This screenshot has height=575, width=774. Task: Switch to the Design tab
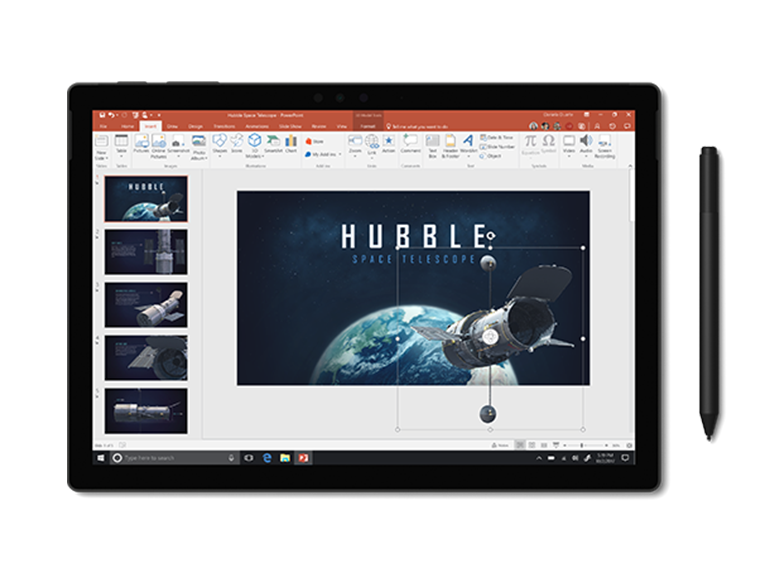click(196, 126)
